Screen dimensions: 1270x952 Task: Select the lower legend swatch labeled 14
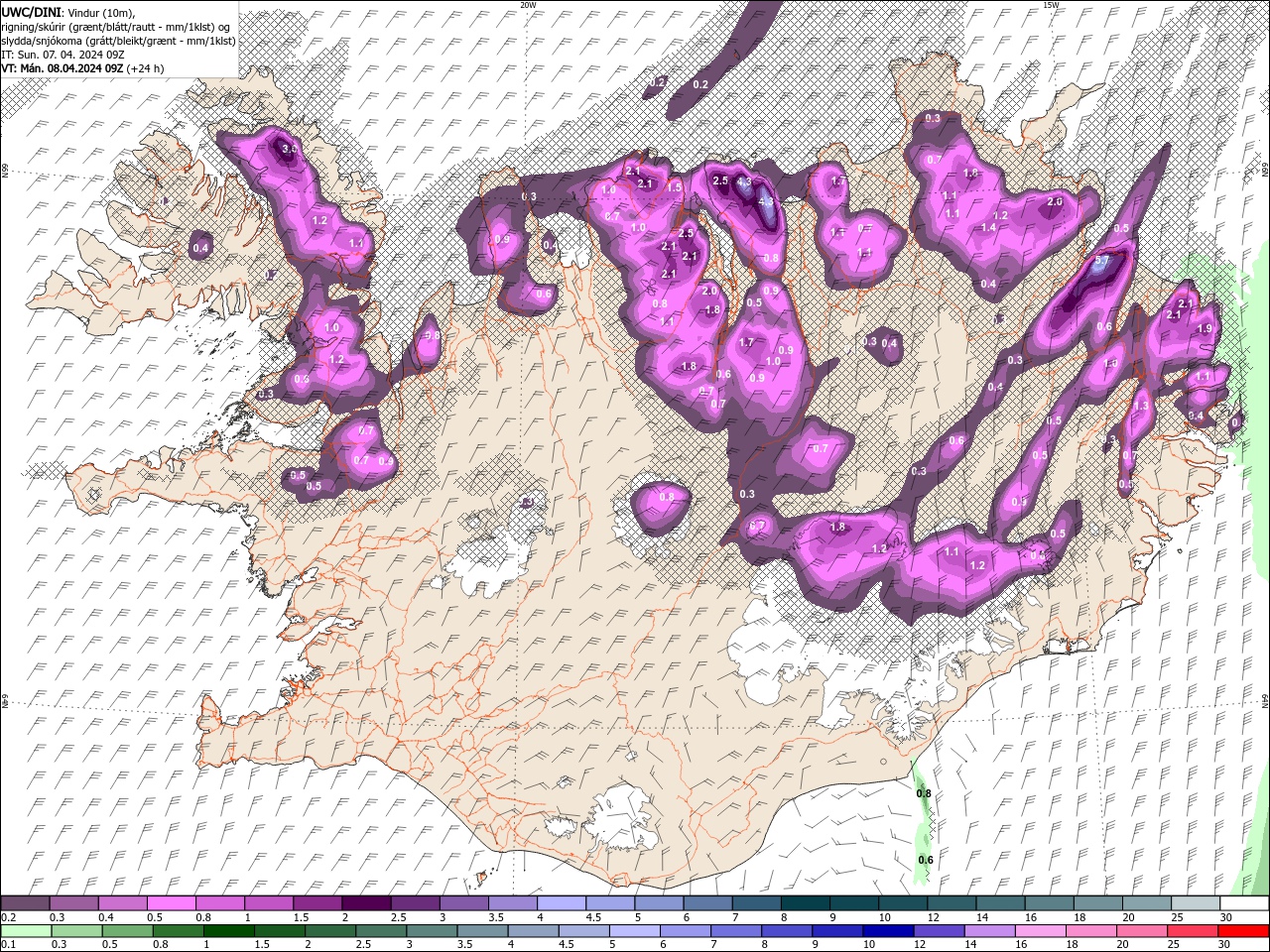click(988, 931)
